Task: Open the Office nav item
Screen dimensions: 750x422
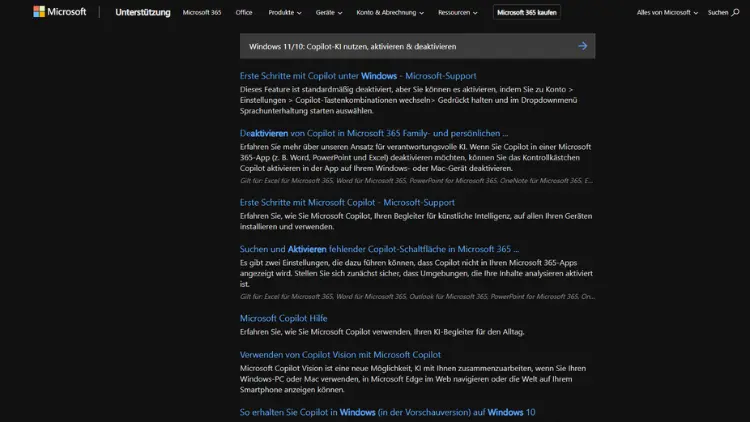Action: pos(244,12)
